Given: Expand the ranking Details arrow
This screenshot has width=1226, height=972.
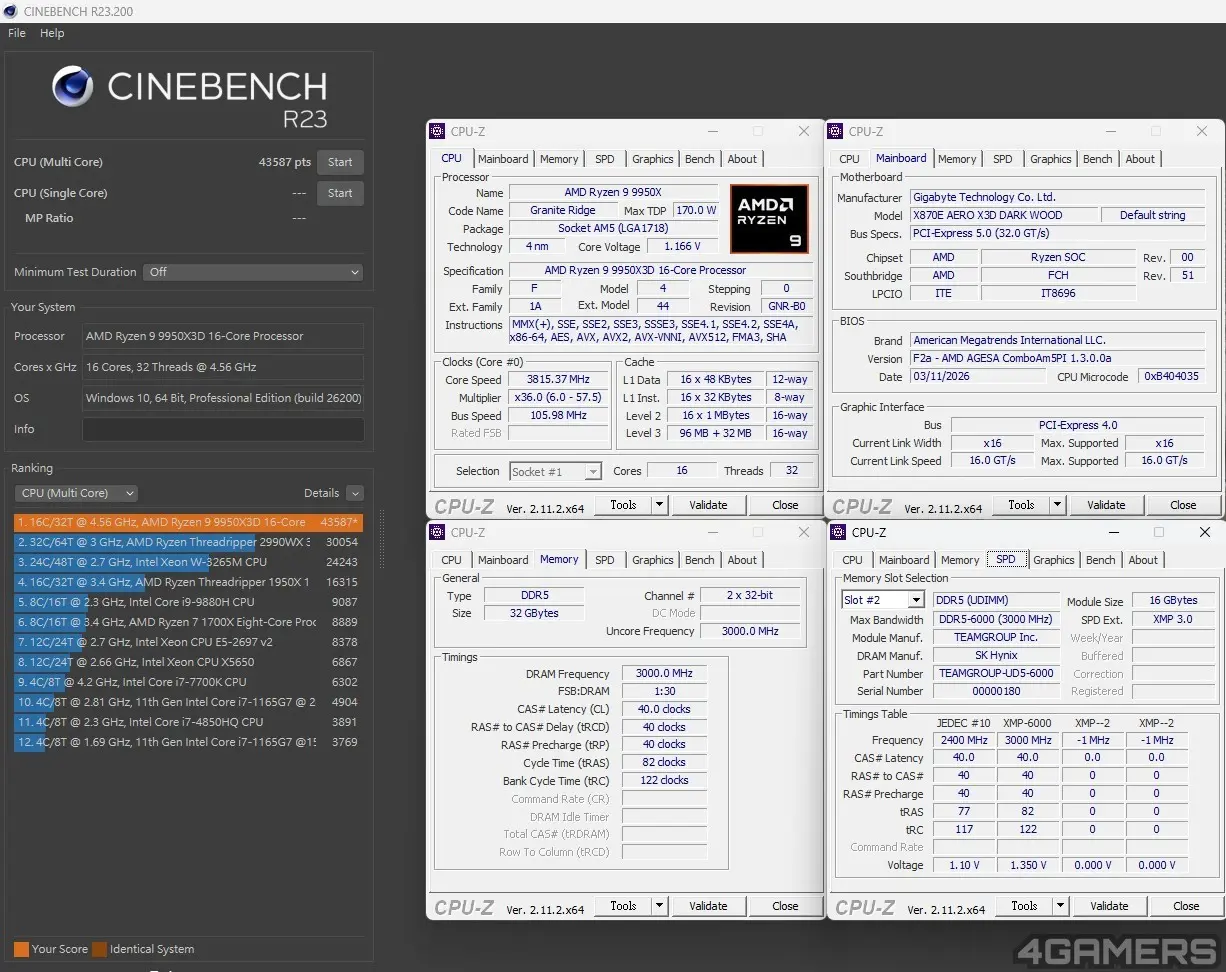Looking at the screenshot, I should (x=355, y=493).
